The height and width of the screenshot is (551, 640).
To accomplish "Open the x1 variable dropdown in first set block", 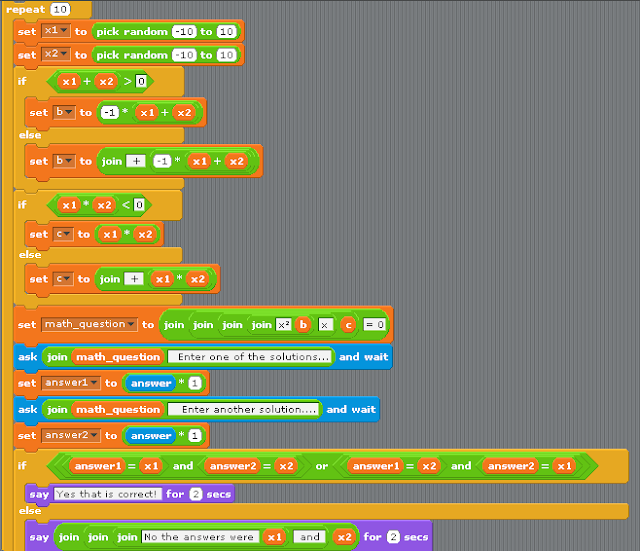I will [x=56, y=31].
